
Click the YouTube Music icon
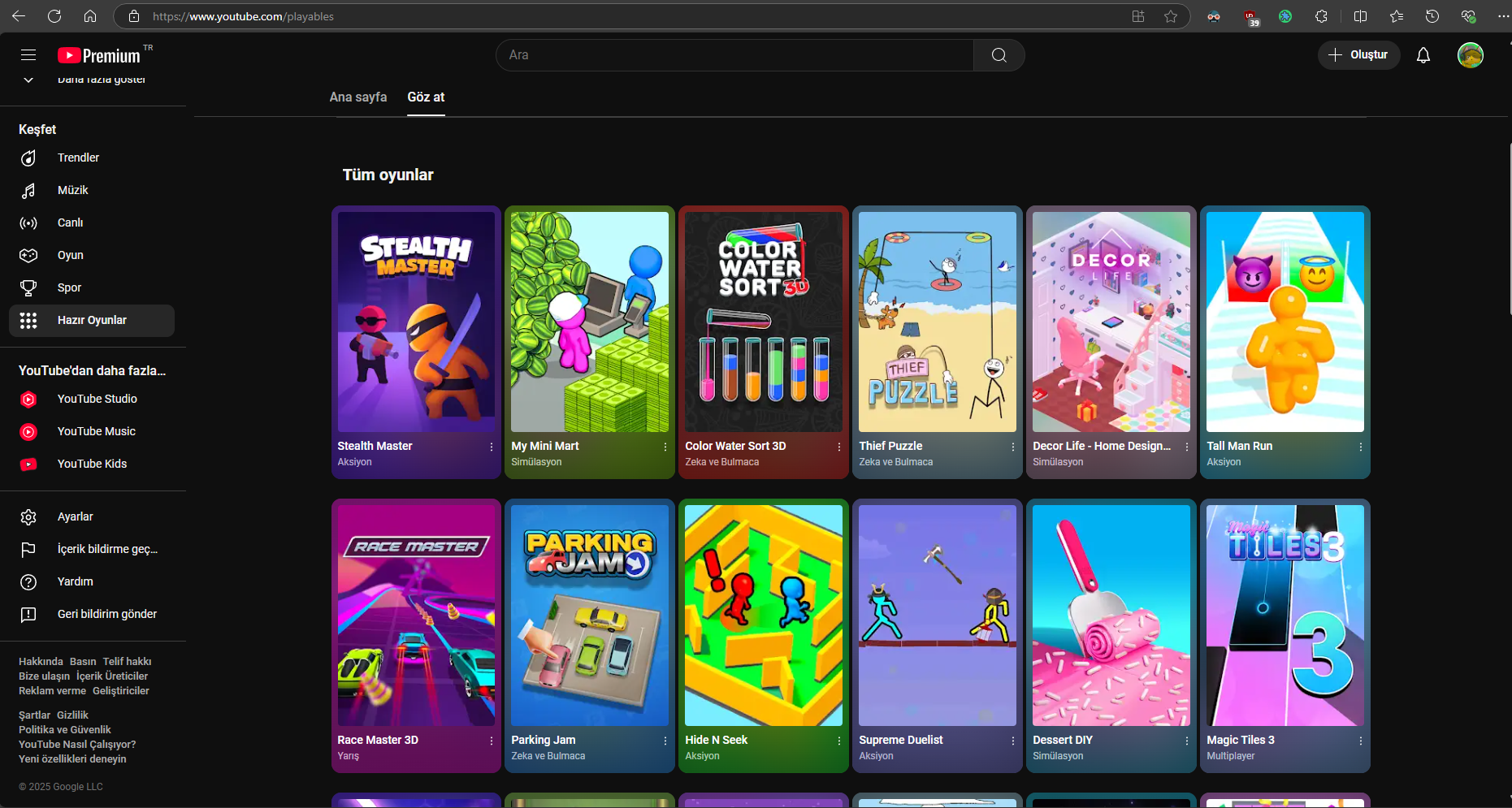tap(28, 432)
